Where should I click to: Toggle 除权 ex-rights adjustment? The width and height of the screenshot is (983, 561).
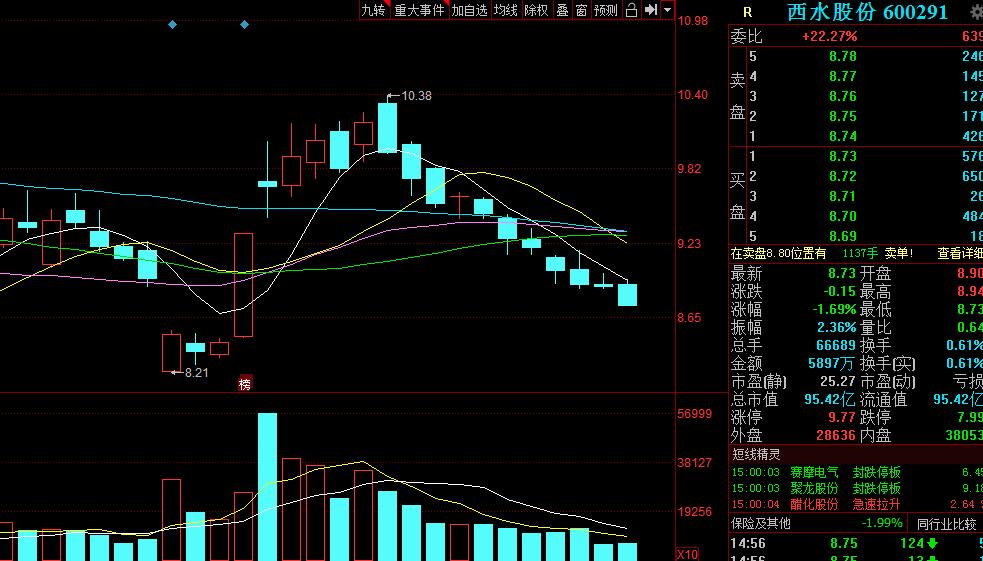coord(536,10)
